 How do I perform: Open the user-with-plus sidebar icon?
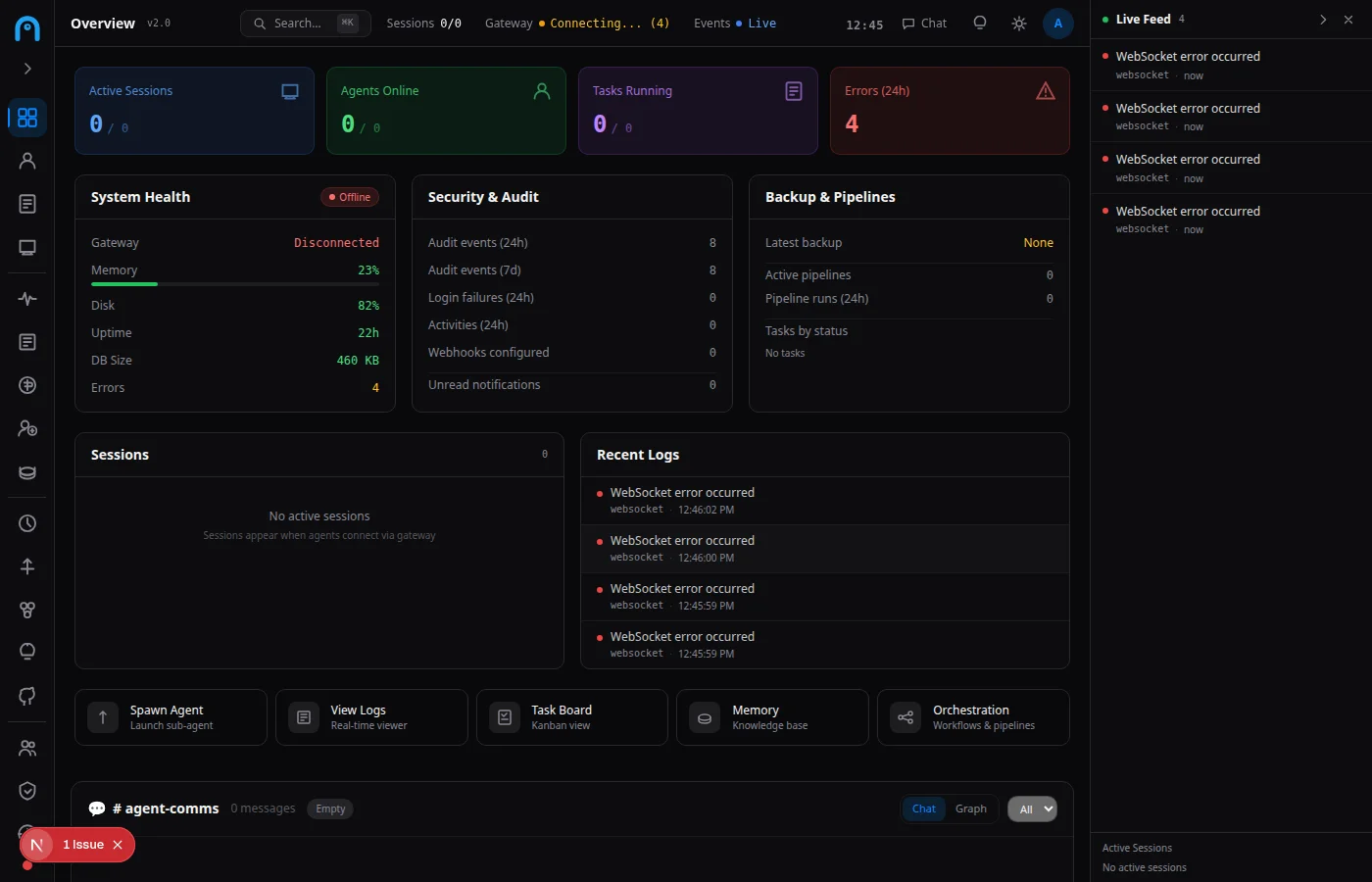tap(27, 428)
